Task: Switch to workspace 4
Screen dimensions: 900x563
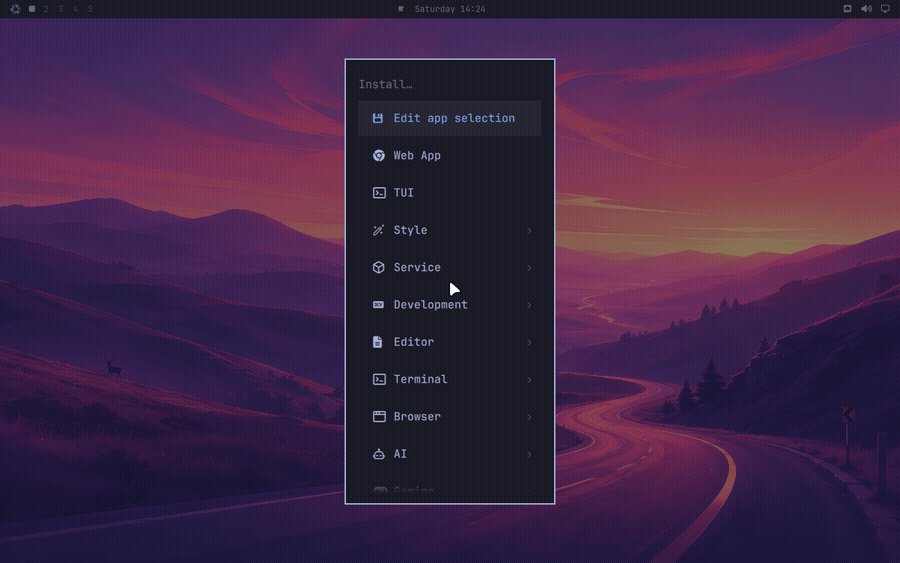Action: click(75, 9)
